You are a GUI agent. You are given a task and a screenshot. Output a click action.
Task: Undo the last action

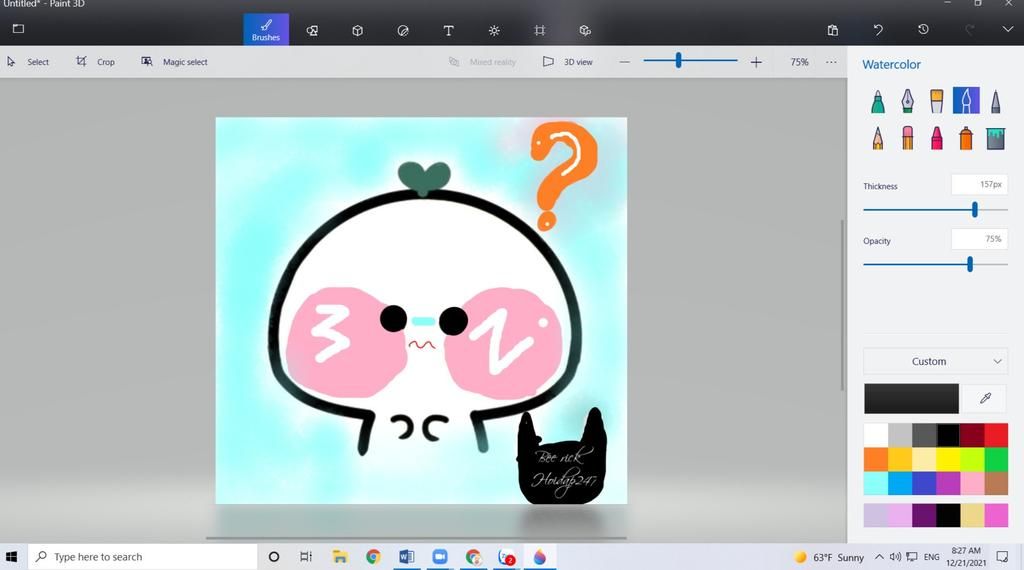pyautogui.click(x=878, y=30)
